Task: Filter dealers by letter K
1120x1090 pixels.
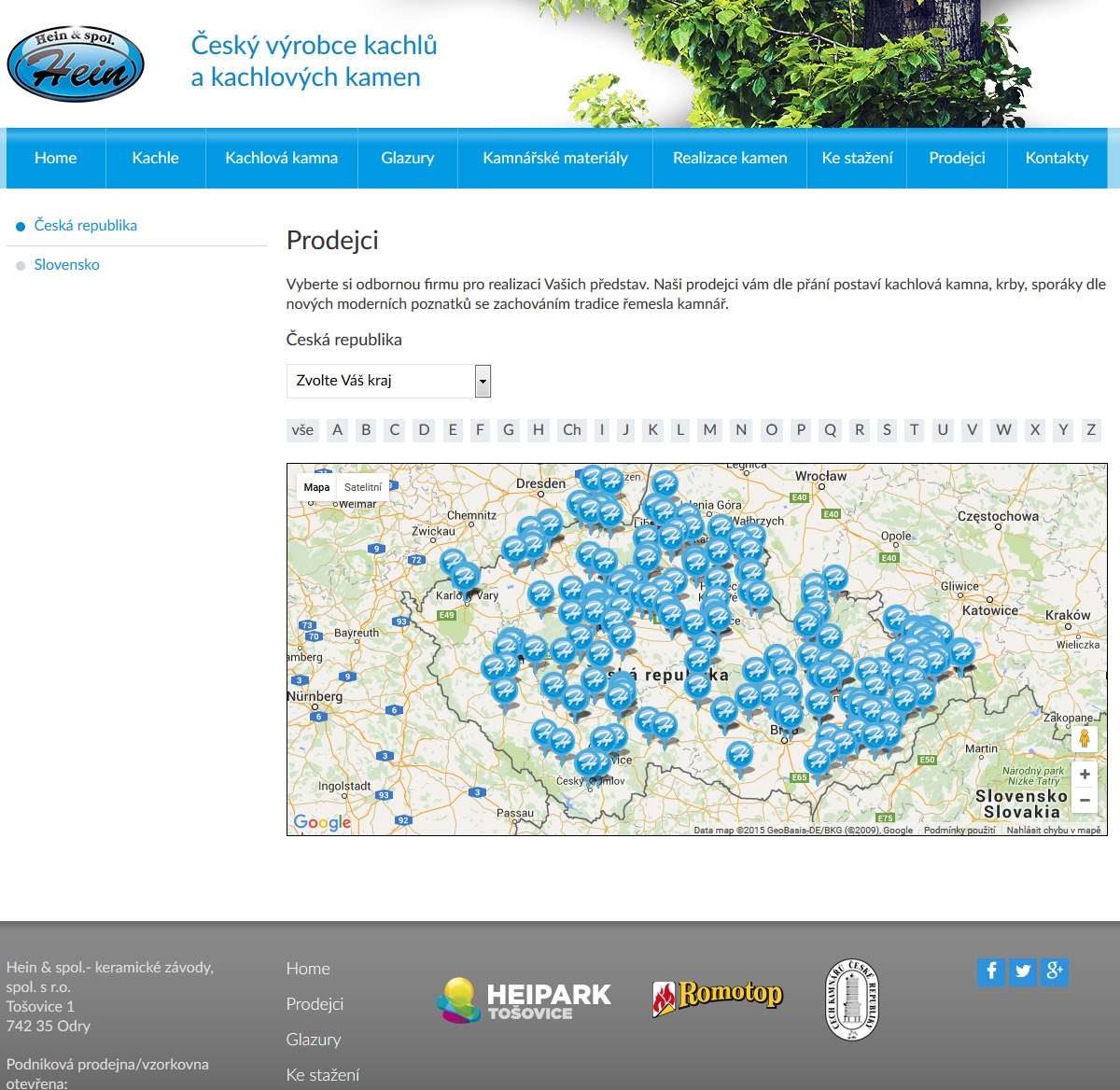Action: click(x=653, y=430)
